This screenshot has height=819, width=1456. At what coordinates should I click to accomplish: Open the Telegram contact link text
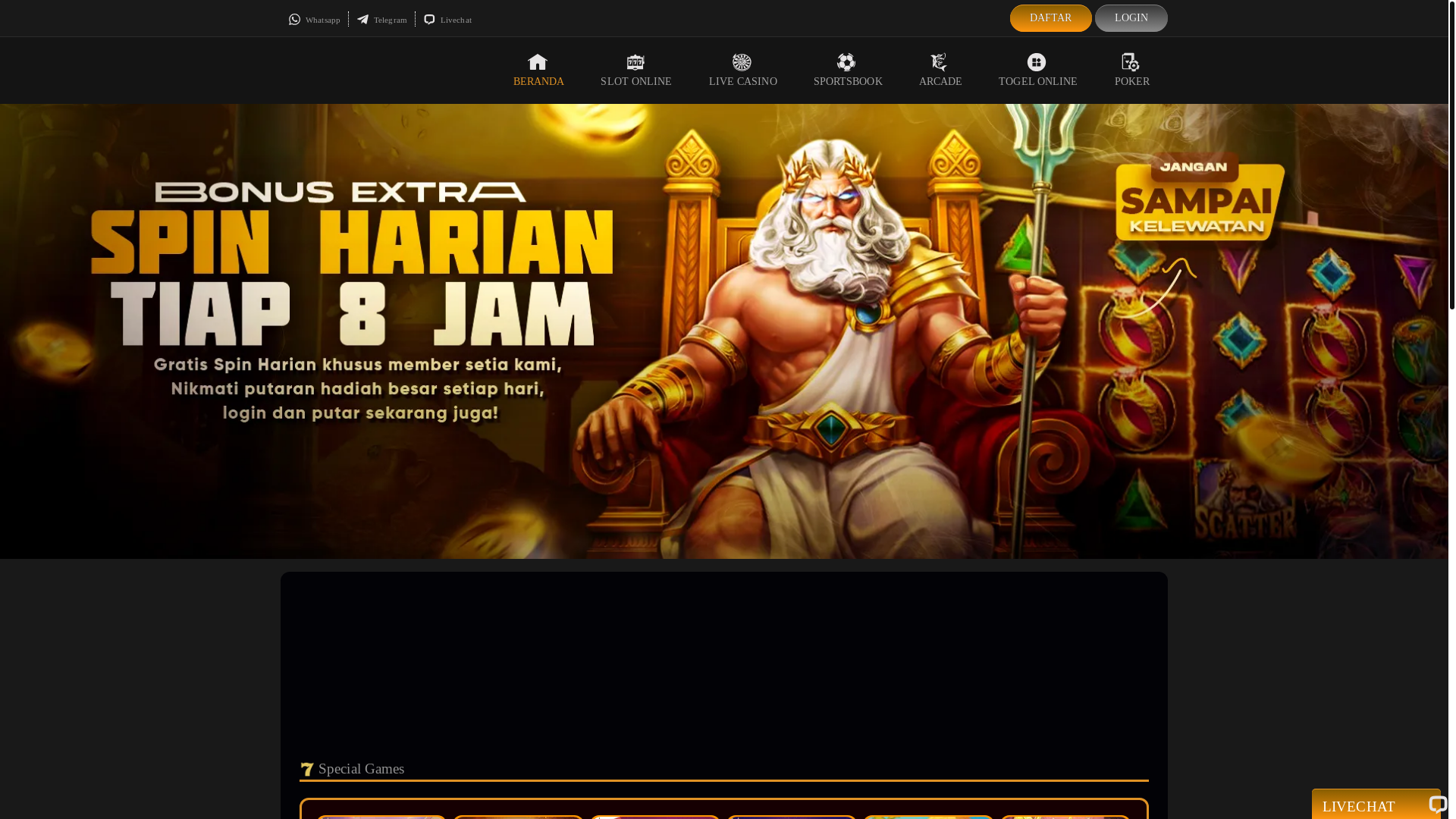pos(391,20)
